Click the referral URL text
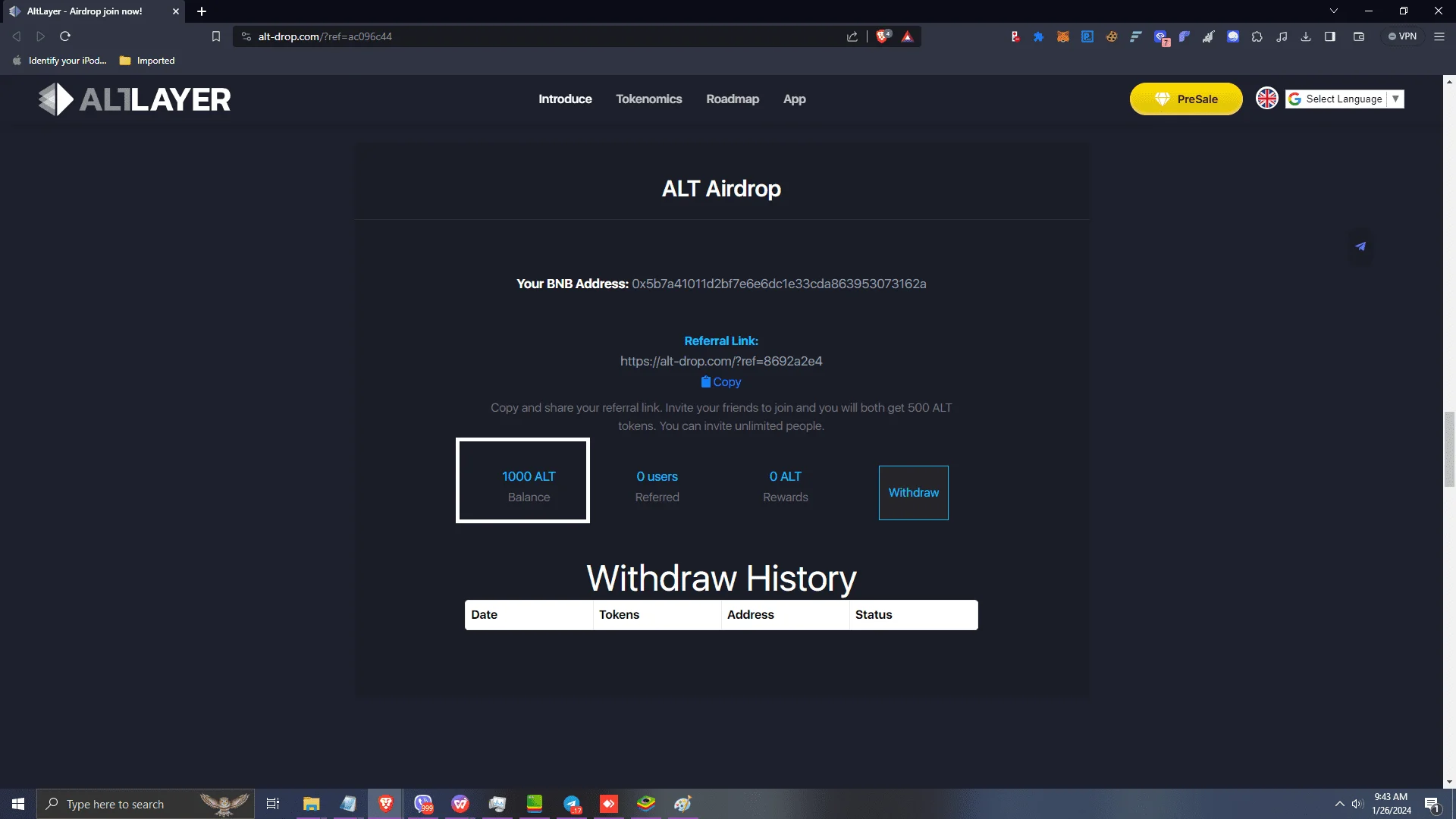The width and height of the screenshot is (1456, 819). (x=721, y=361)
